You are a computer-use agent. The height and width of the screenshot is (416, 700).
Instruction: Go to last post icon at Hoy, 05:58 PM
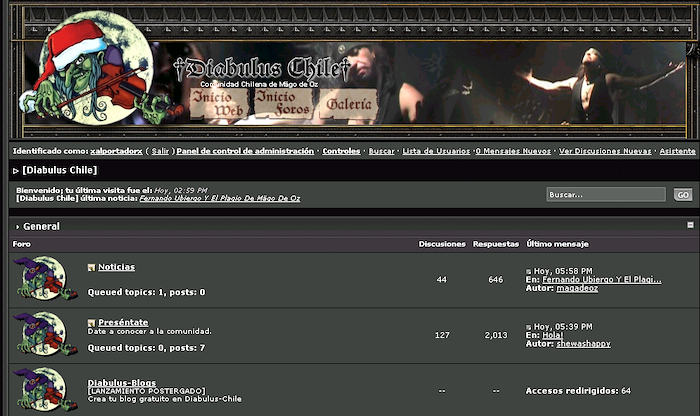[529, 271]
